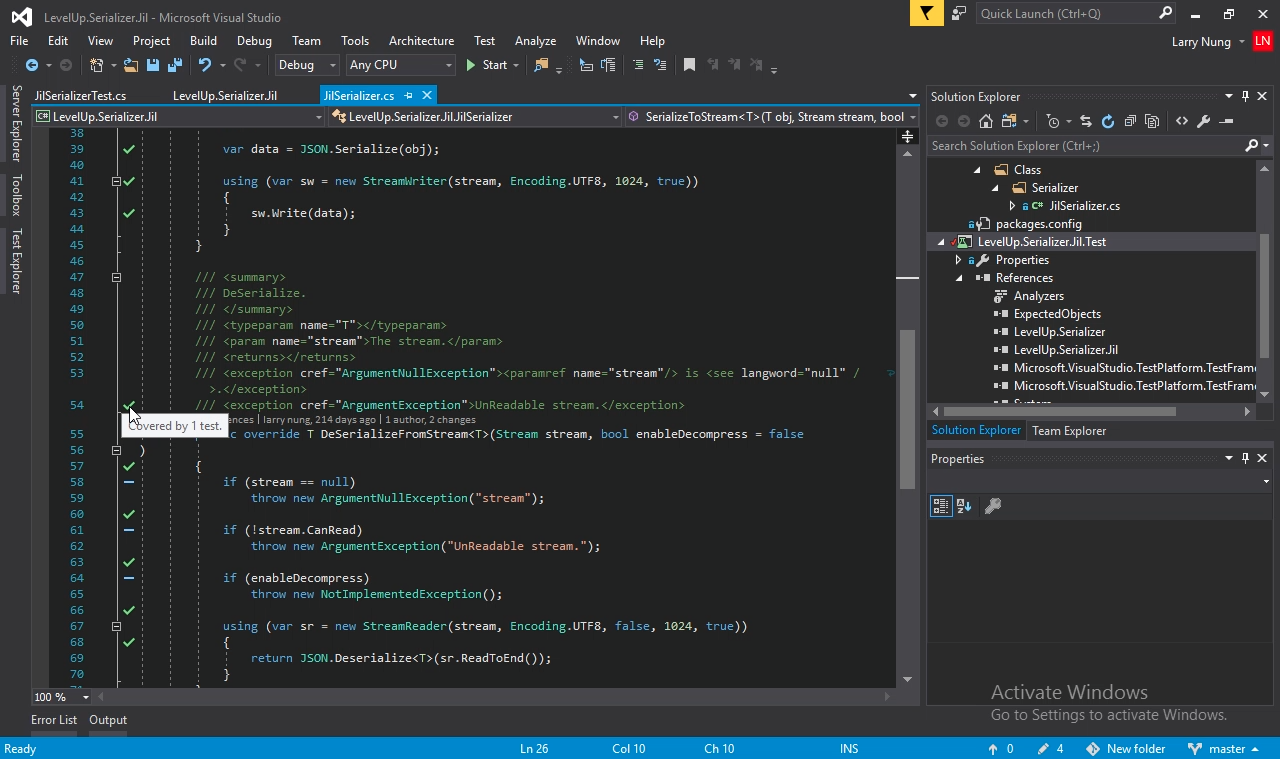Viewport: 1280px width, 759px height.
Task: Click the pending changes pencil count in status bar
Action: click(1050, 749)
